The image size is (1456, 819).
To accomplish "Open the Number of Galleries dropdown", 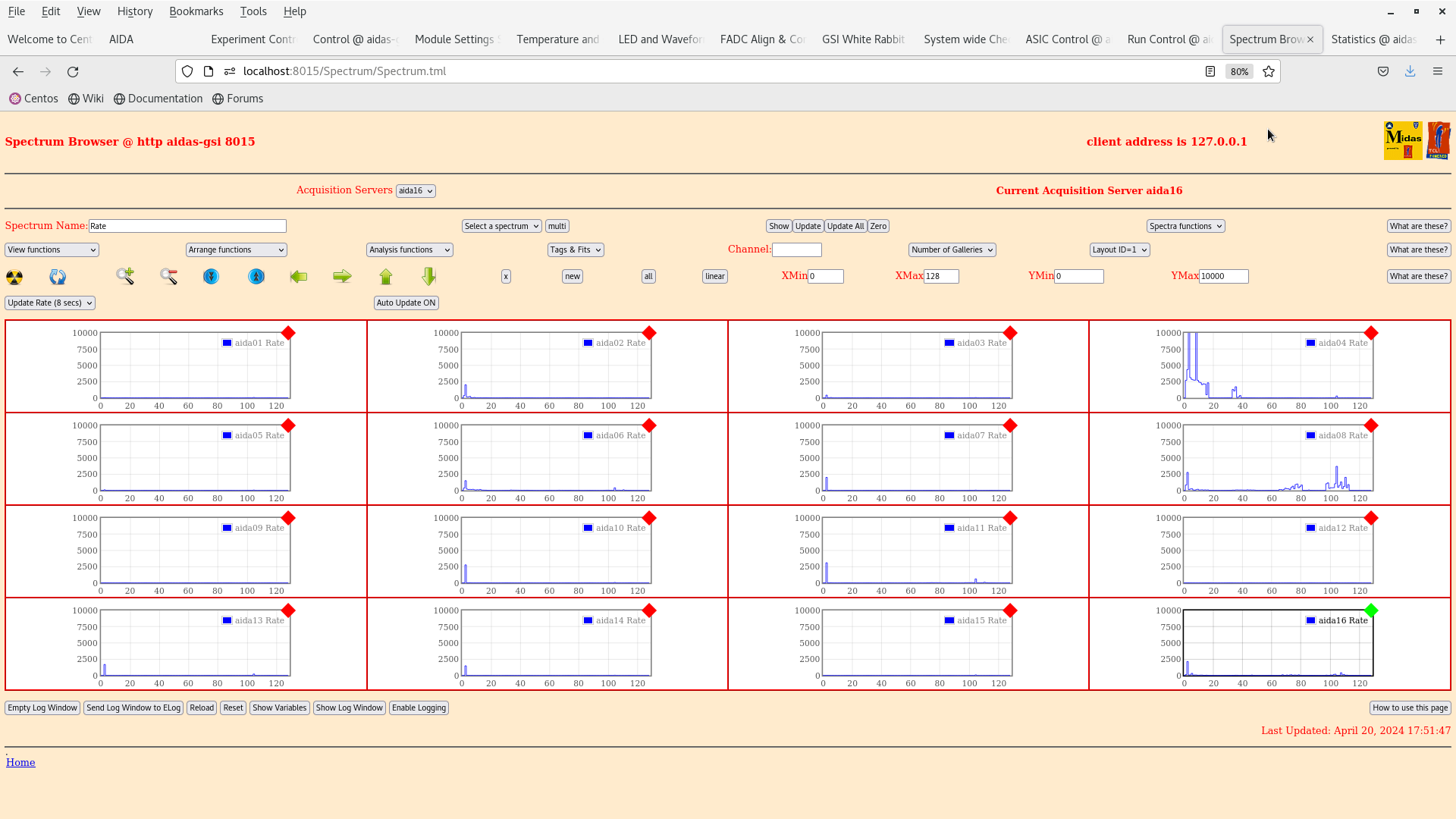I will tap(952, 250).
